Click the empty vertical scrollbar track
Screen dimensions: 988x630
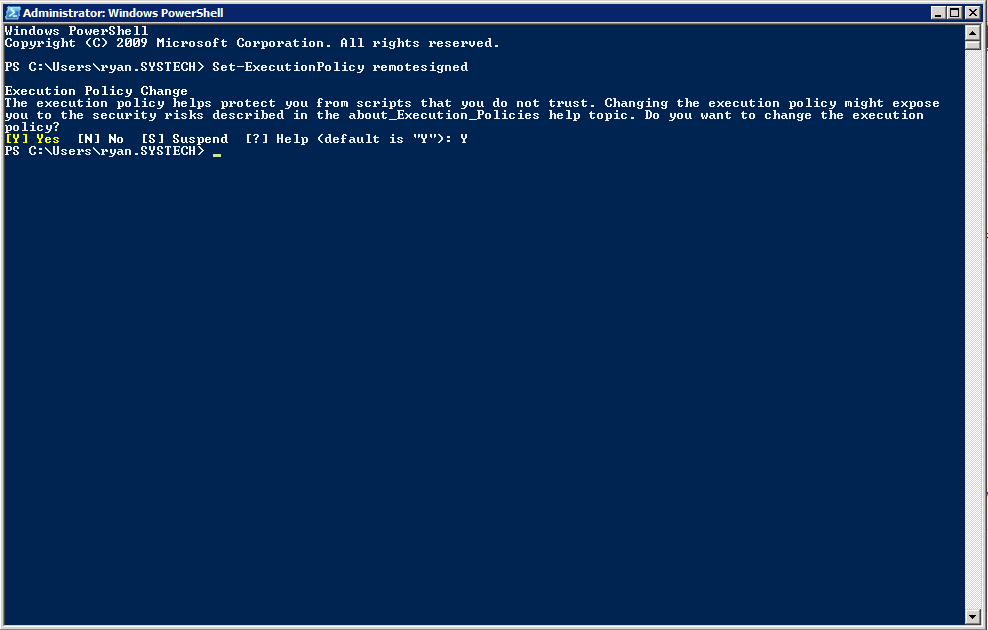(x=972, y=328)
